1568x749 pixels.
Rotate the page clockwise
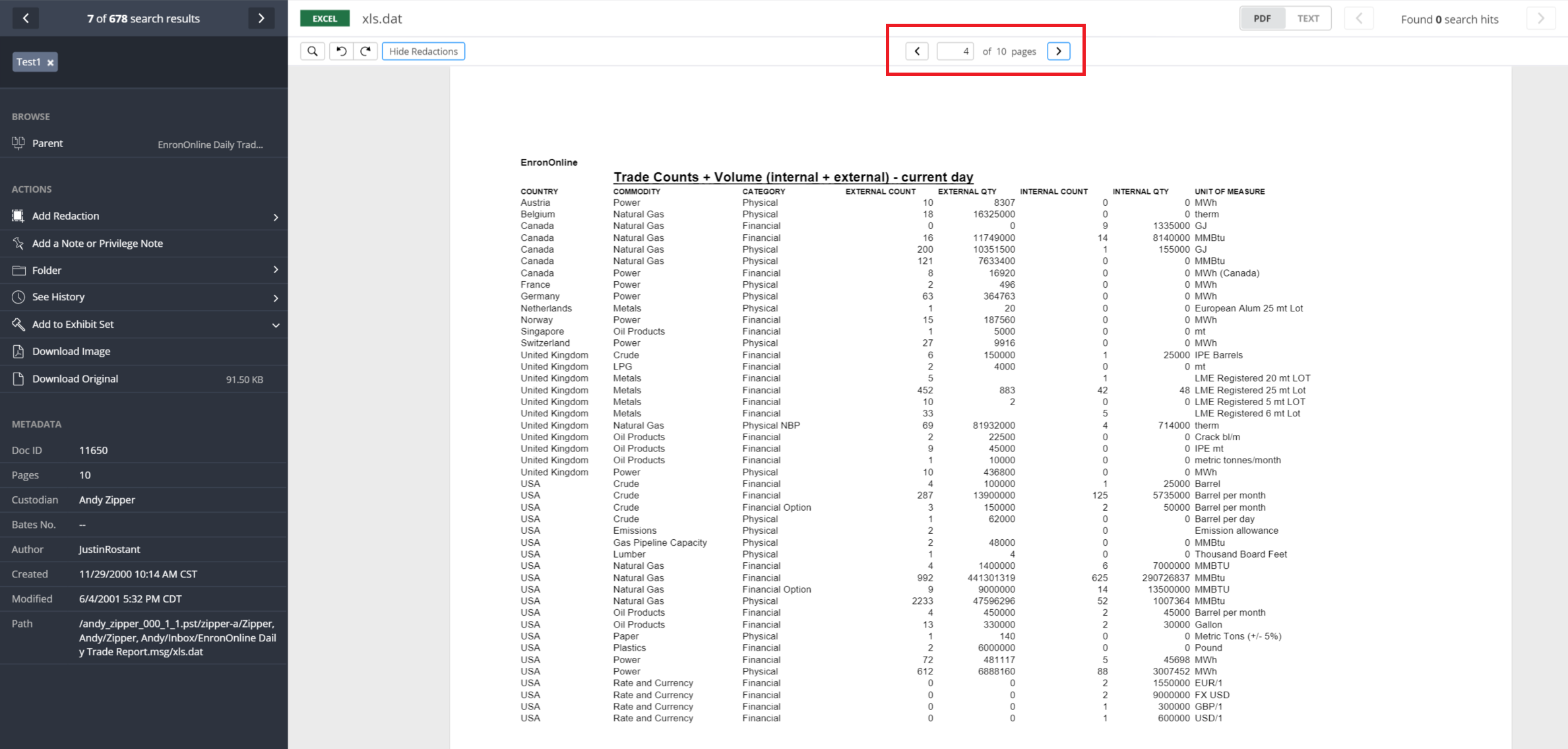click(x=365, y=51)
